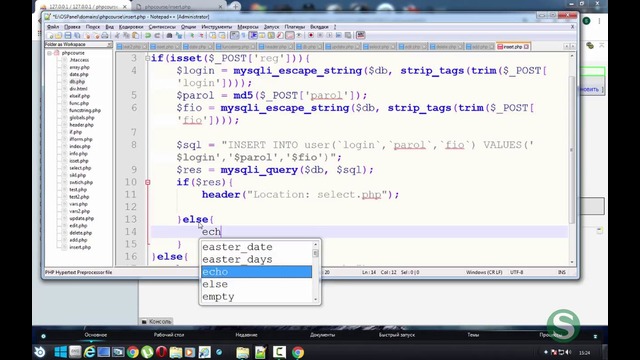Select empty in autocomplete list
Viewport: 640px width, 360px height.
[x=256, y=296]
